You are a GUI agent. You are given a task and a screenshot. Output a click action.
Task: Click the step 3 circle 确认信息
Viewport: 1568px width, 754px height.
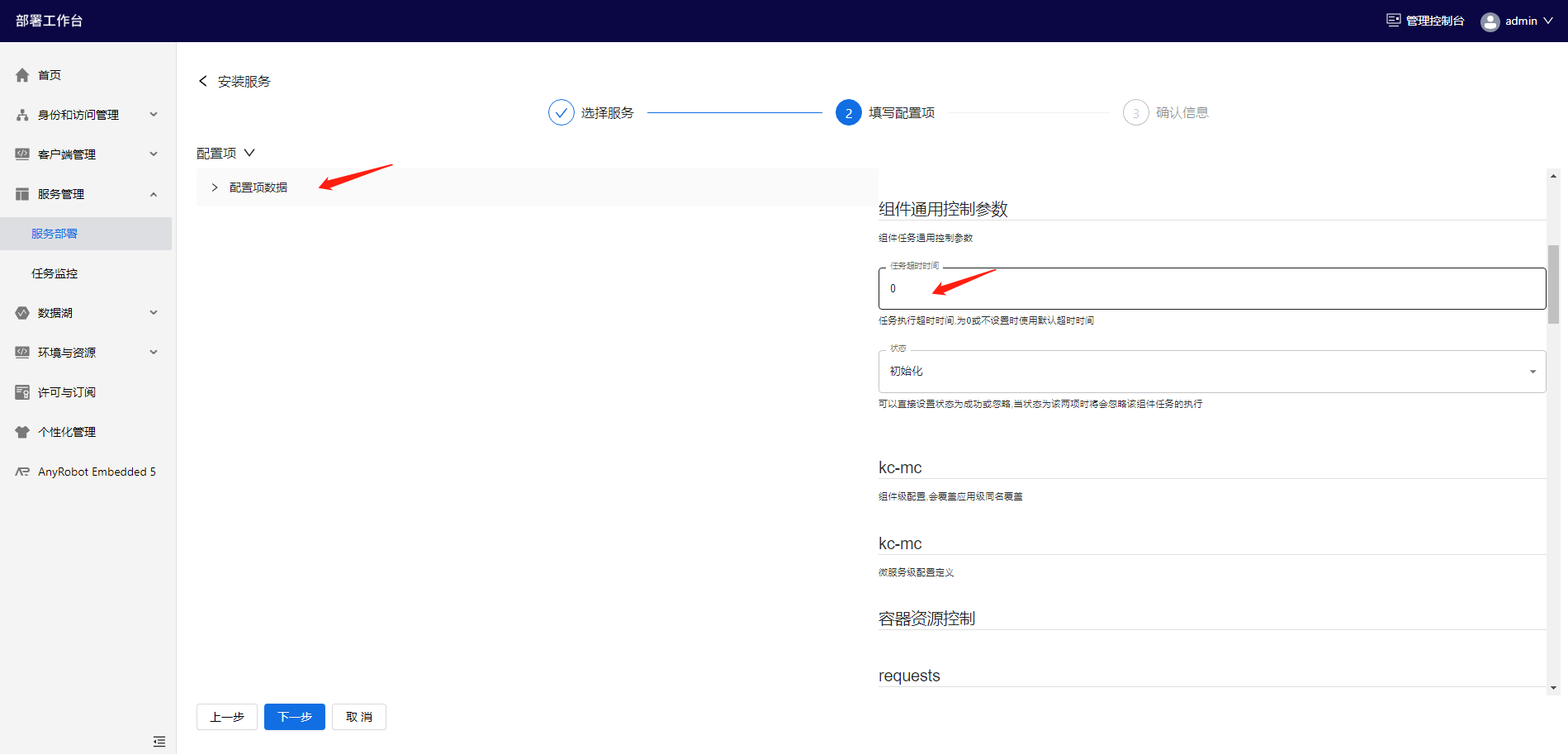(1136, 112)
